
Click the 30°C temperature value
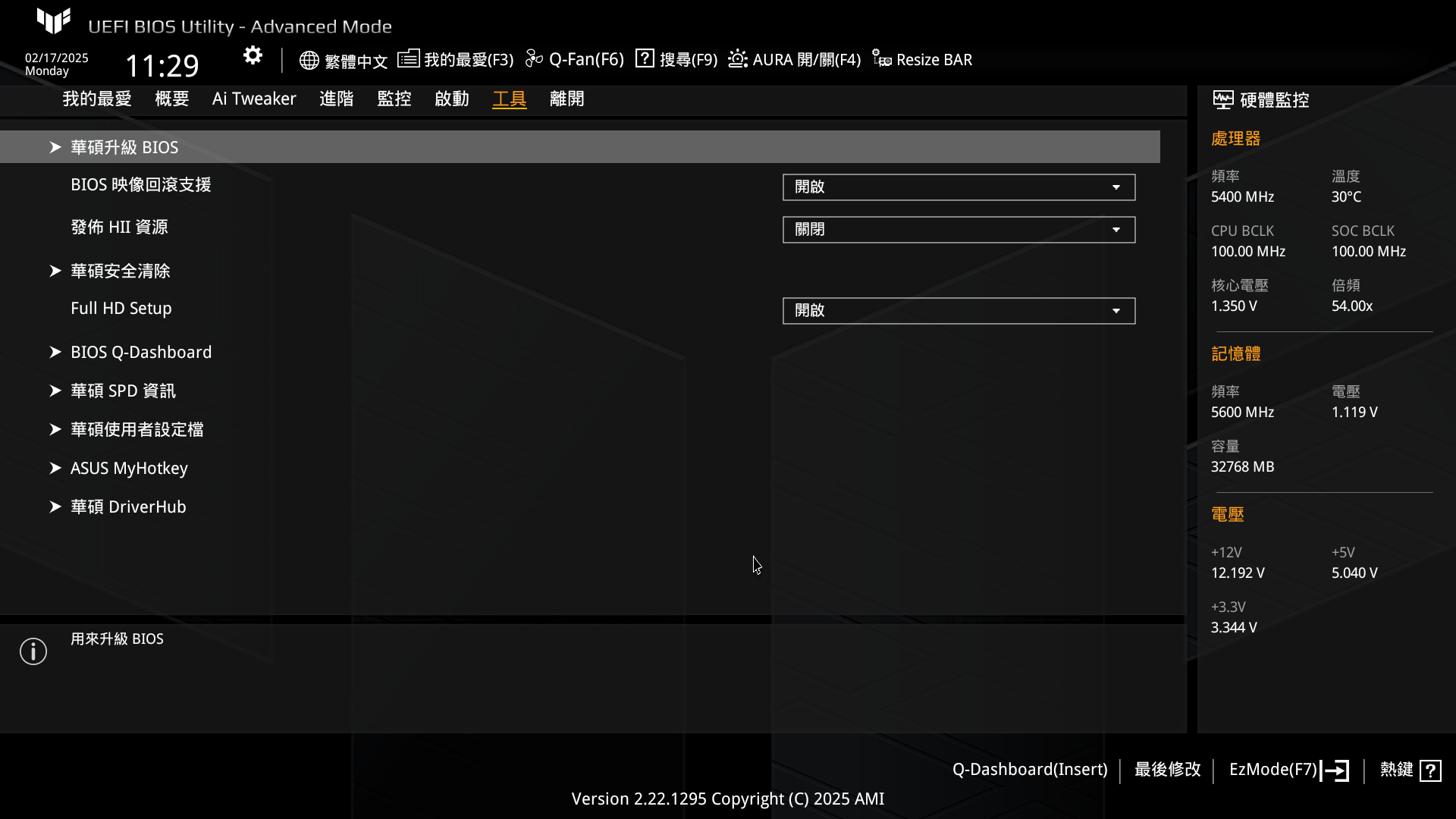click(1346, 197)
